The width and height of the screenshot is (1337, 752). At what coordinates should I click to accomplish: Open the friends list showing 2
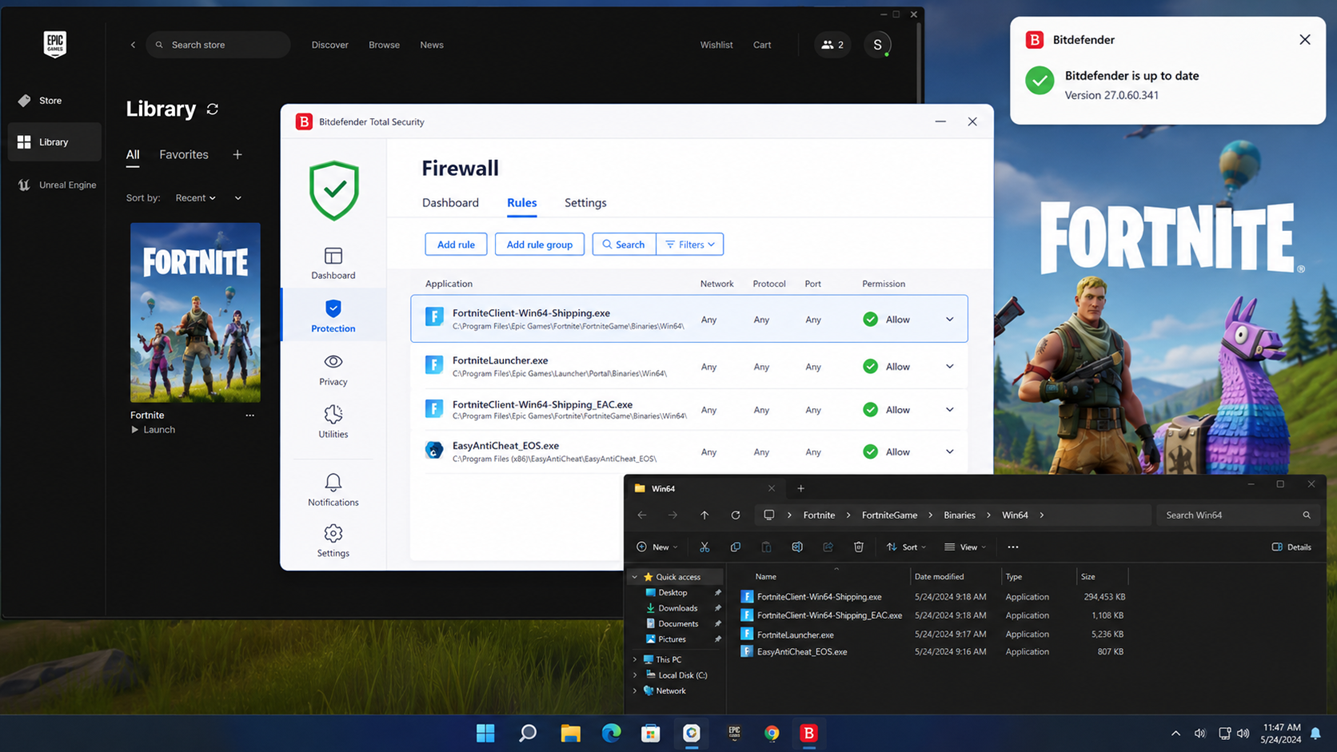pyautogui.click(x=832, y=45)
